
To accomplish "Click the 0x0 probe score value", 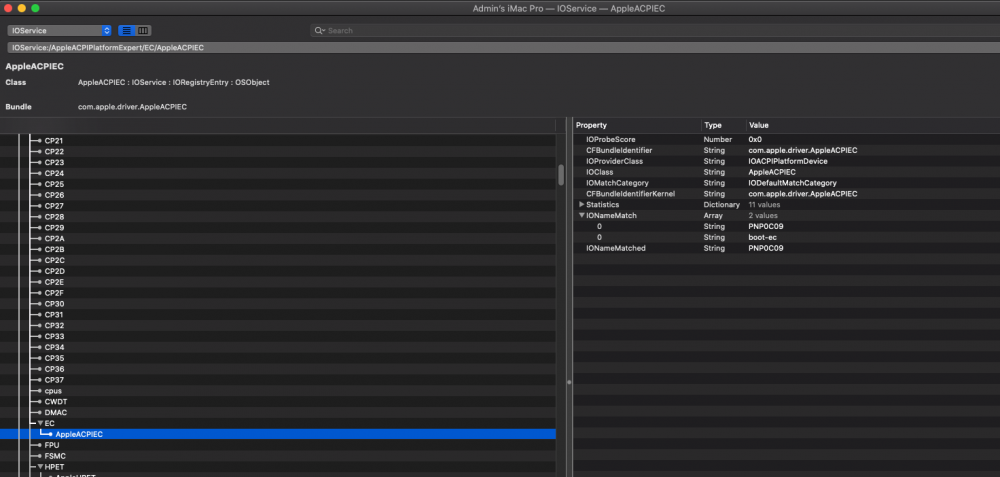I will 754,139.
